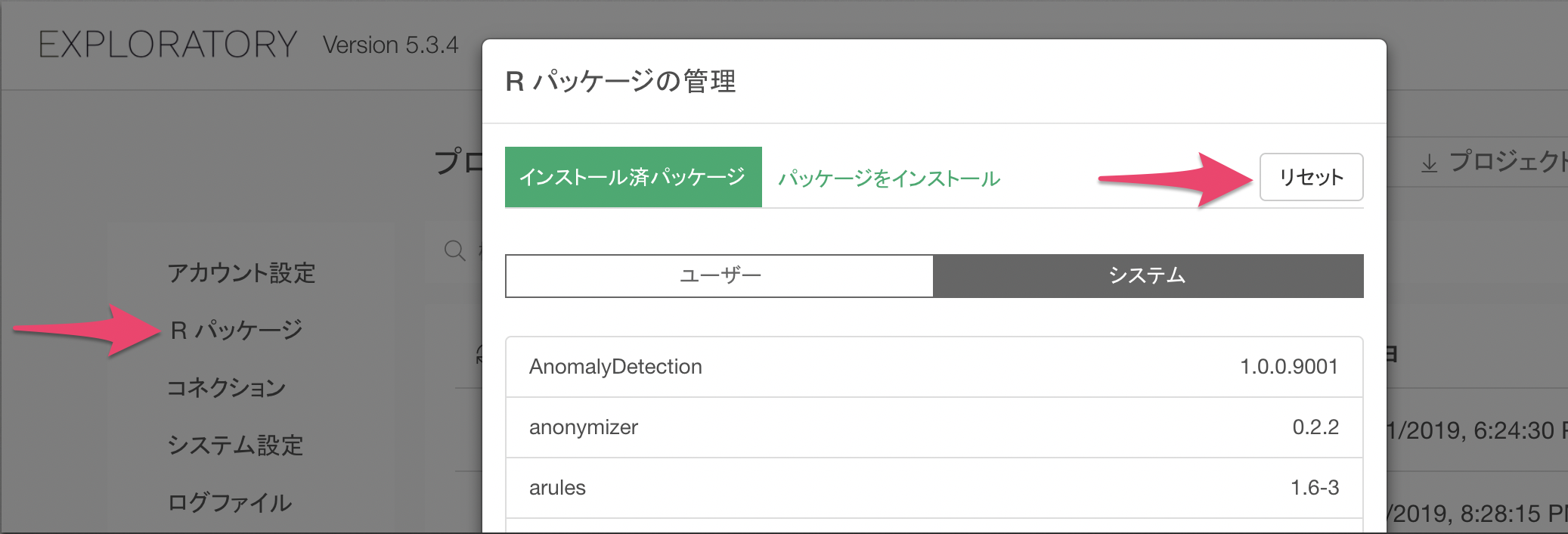The height and width of the screenshot is (534, 1568).
Task: Open the パッケージをインストール tab
Action: [889, 179]
